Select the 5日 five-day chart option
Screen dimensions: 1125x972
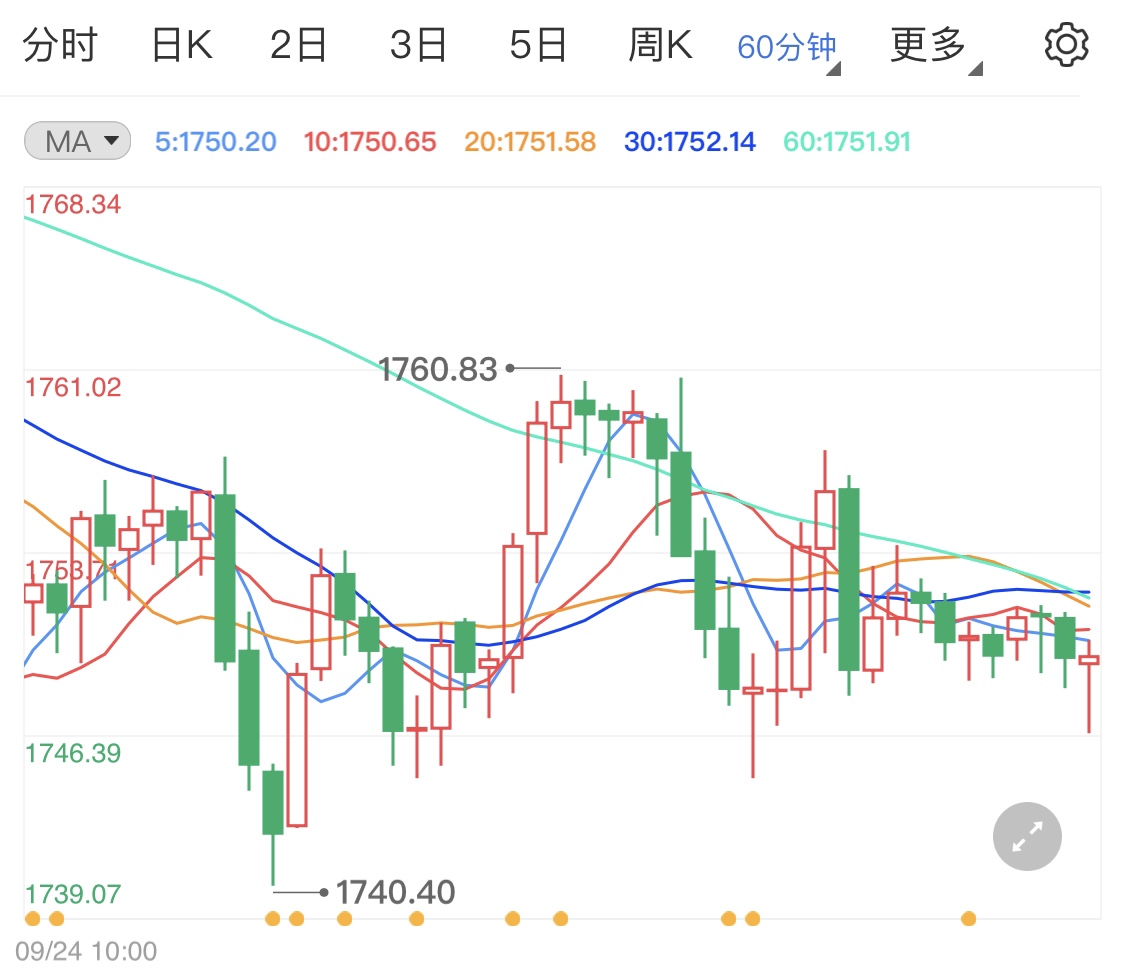(538, 44)
